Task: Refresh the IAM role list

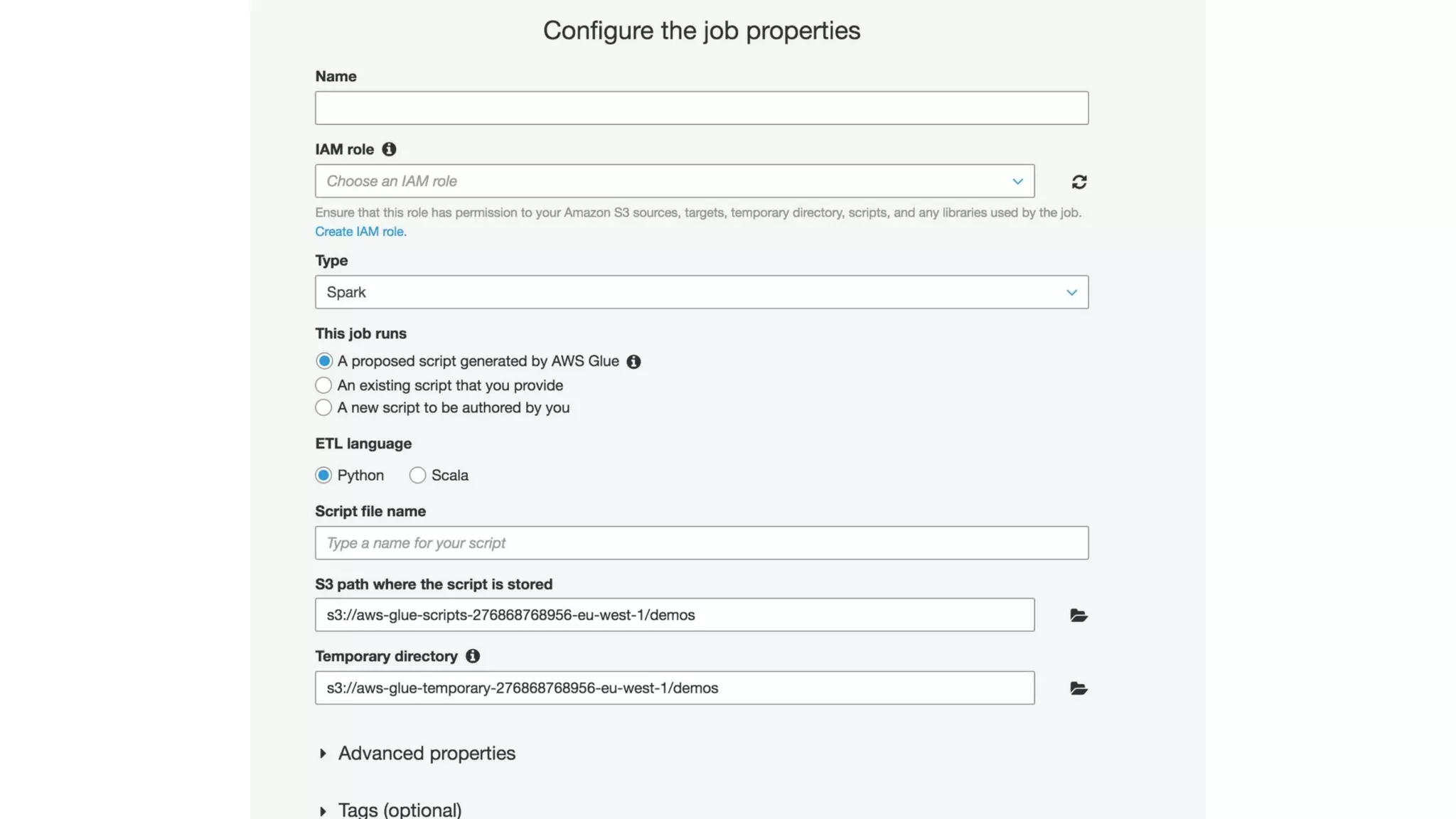Action: click(x=1078, y=182)
